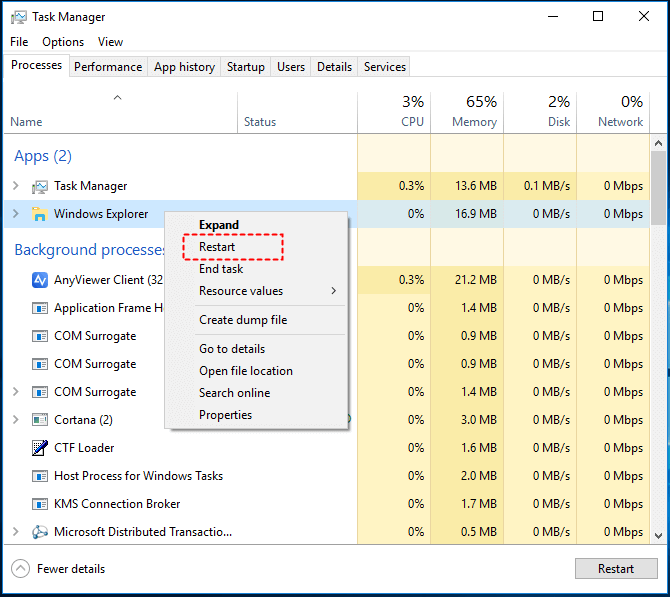Image resolution: width=670 pixels, height=597 pixels.
Task: Switch to the Performance tab
Action: pos(108,67)
